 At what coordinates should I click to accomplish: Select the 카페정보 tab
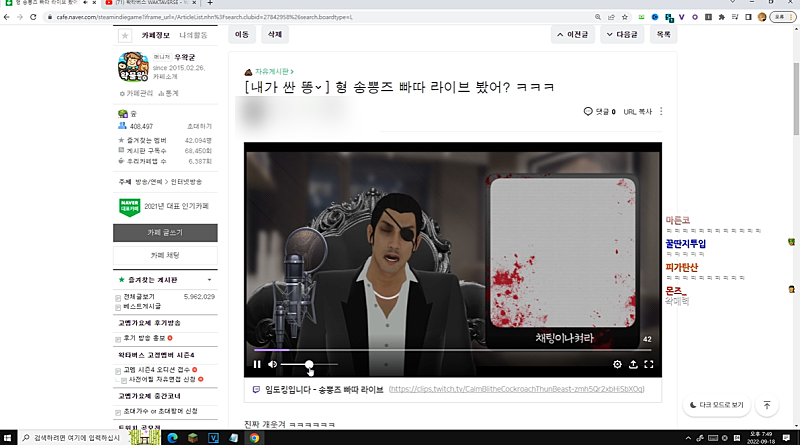[x=156, y=35]
